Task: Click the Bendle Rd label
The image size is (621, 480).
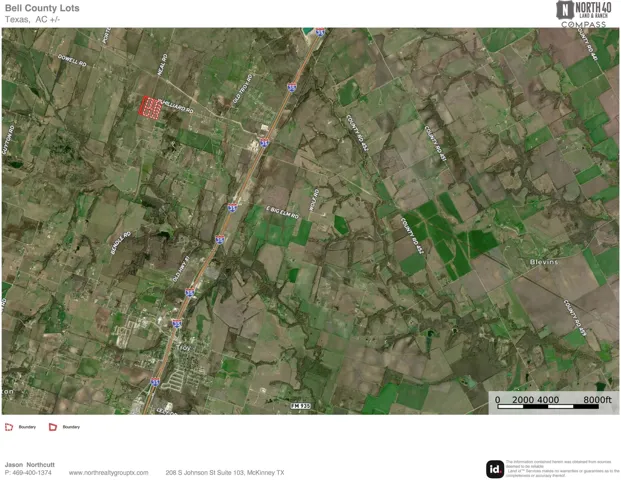Action: pos(120,243)
